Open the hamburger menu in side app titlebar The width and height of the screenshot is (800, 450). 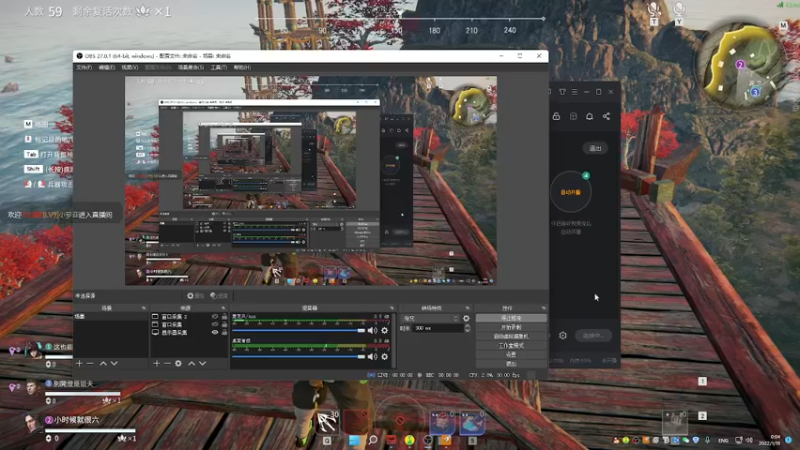(x=574, y=92)
